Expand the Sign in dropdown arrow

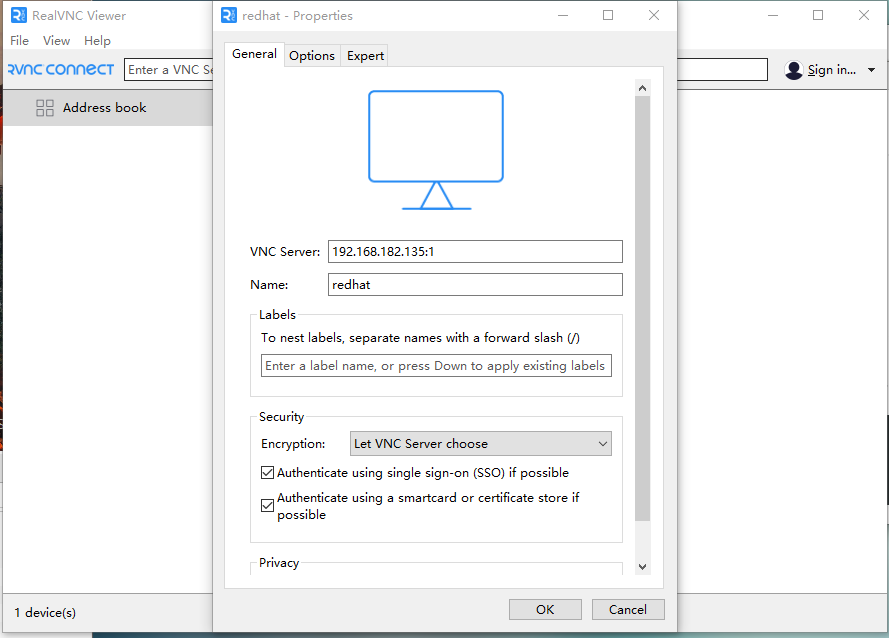click(x=871, y=70)
